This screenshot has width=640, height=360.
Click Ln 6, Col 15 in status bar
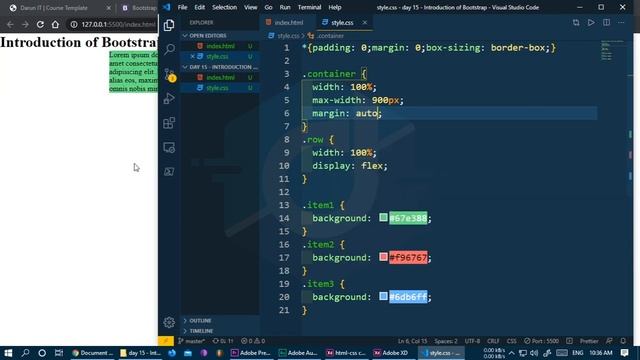(412, 341)
